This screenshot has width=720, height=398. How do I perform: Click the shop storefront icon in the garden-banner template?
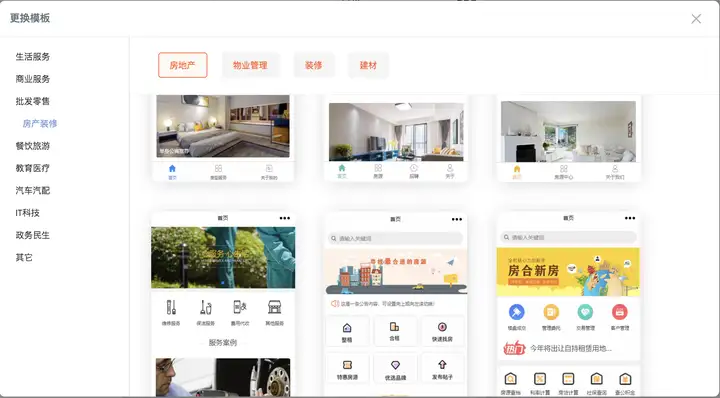274,307
